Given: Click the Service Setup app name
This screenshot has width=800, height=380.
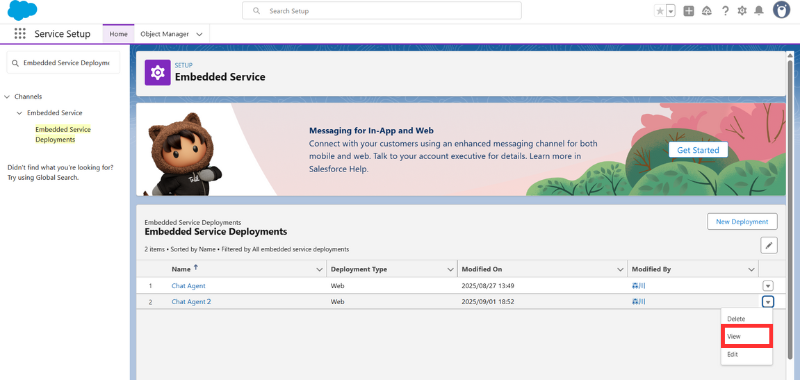Looking at the screenshot, I should [x=62, y=34].
